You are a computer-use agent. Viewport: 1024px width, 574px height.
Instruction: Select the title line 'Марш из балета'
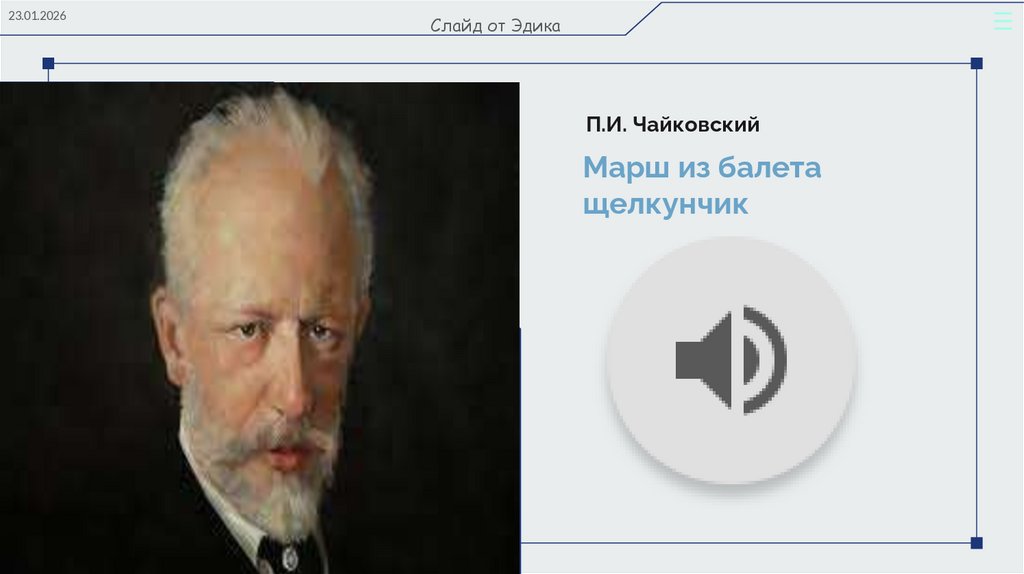(702, 167)
